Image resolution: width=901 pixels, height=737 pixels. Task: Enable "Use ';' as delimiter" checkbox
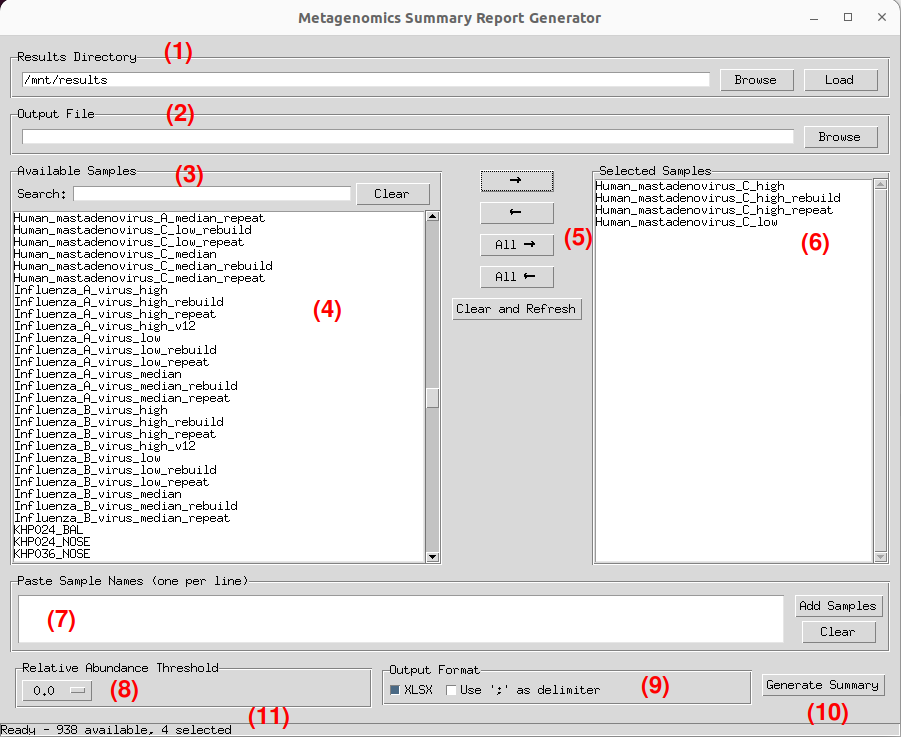tap(451, 690)
